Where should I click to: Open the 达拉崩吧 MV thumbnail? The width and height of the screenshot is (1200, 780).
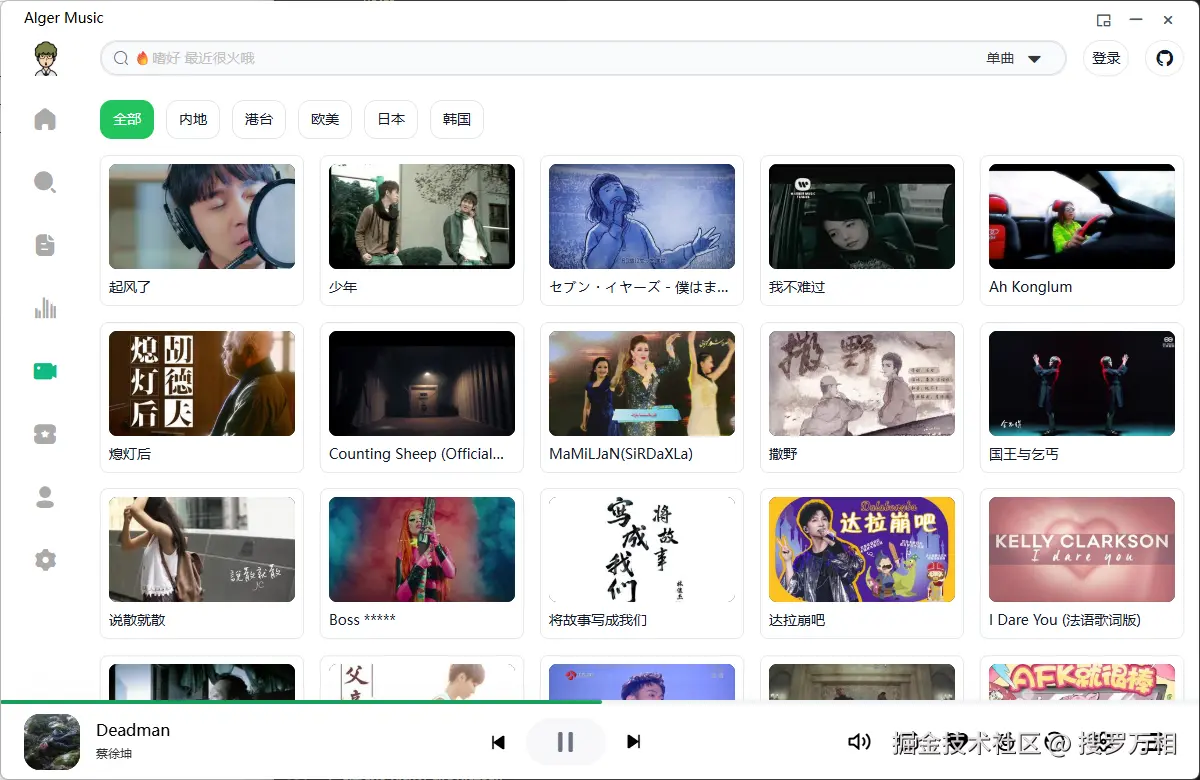point(862,549)
